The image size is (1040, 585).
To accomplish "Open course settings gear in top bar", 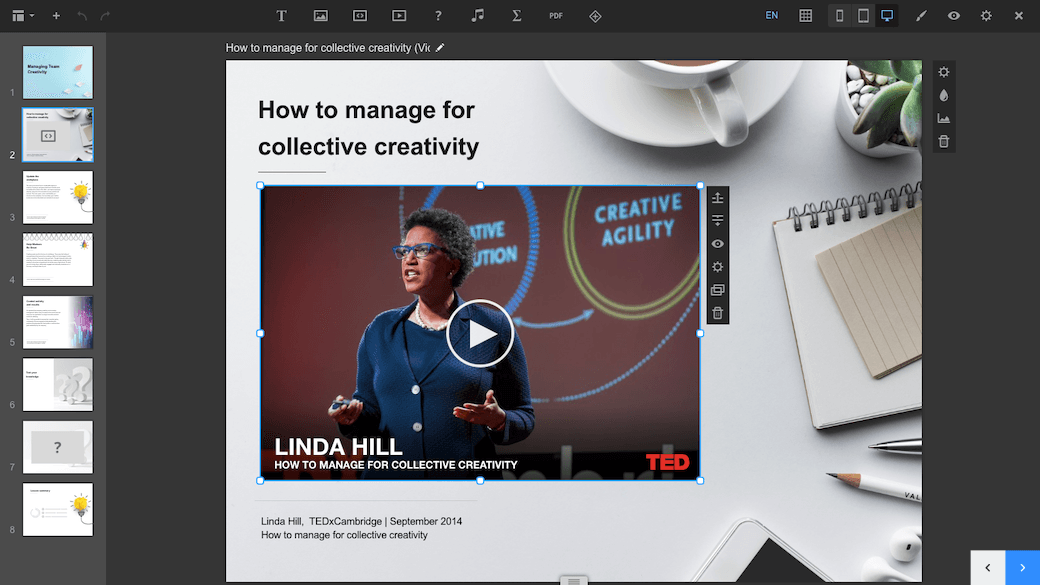I will point(986,16).
